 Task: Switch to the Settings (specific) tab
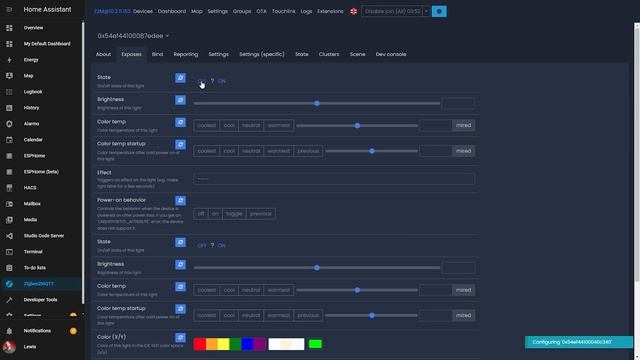[262, 54]
